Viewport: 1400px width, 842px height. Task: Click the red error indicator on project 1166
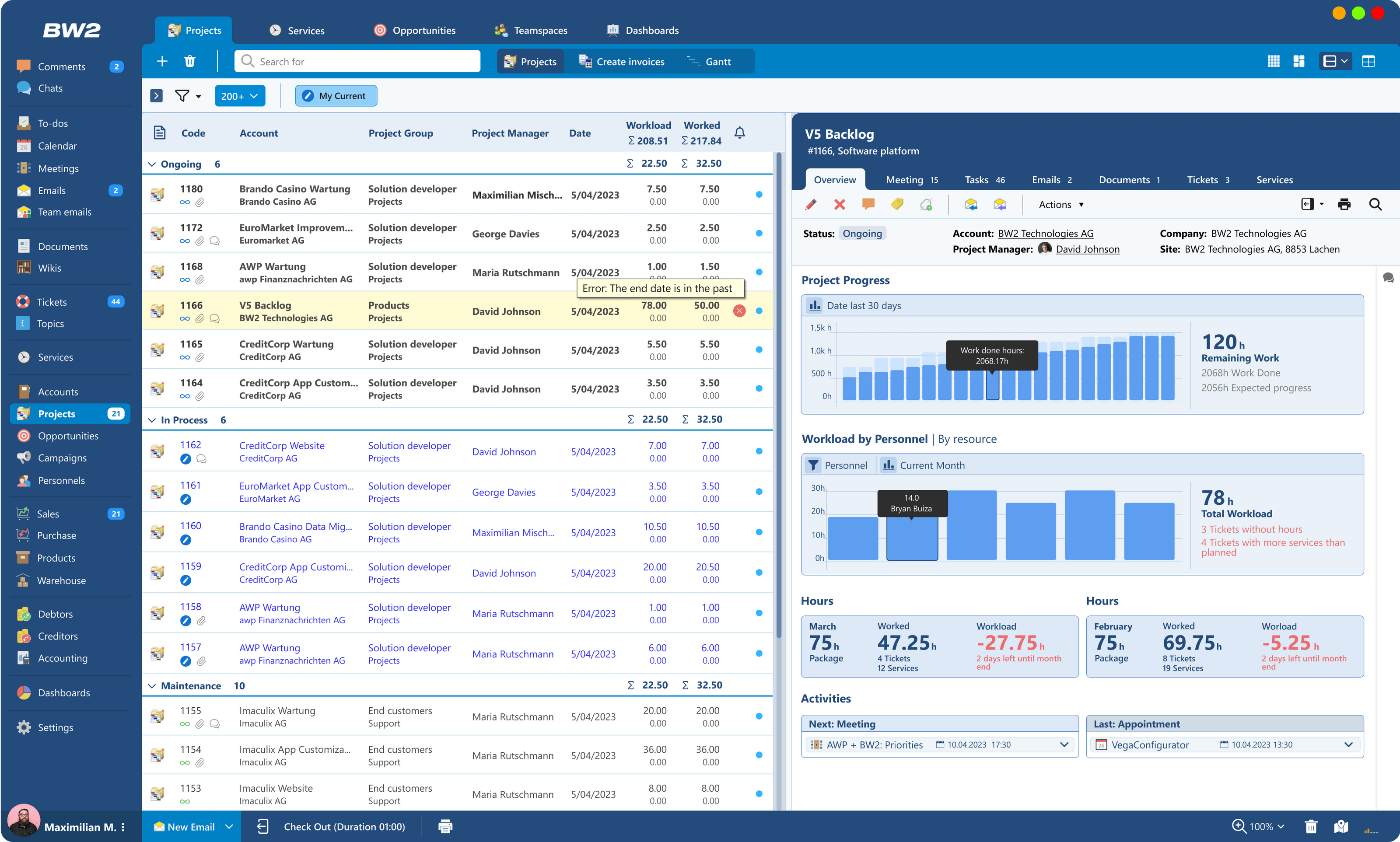coord(739,311)
